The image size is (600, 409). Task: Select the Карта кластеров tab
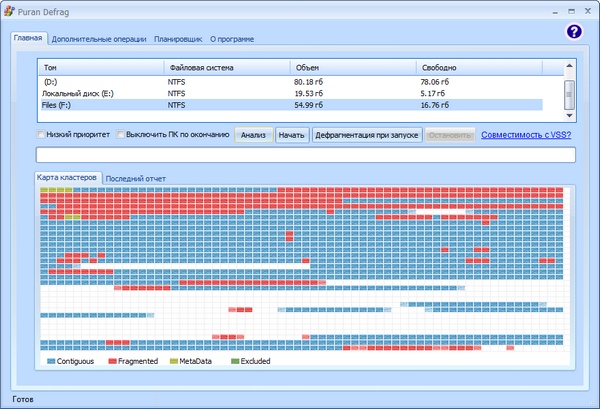point(67,177)
